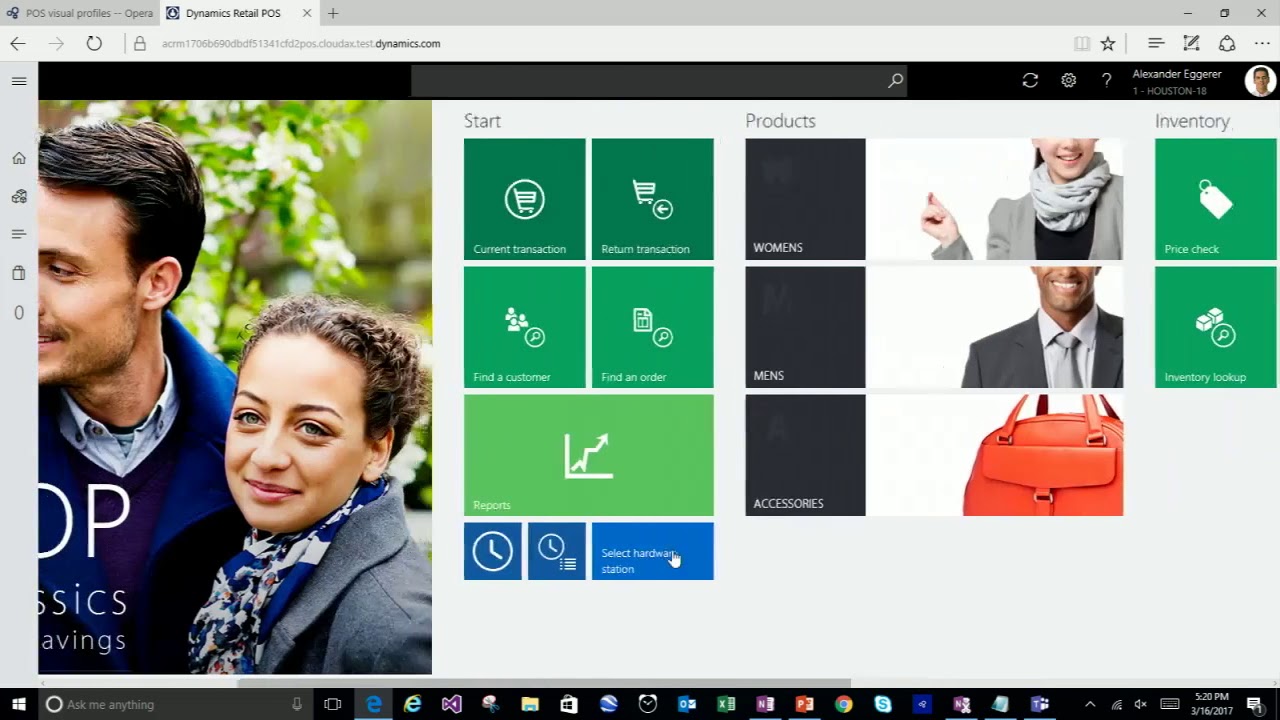
Task: Open the MENS product category
Action: point(934,327)
